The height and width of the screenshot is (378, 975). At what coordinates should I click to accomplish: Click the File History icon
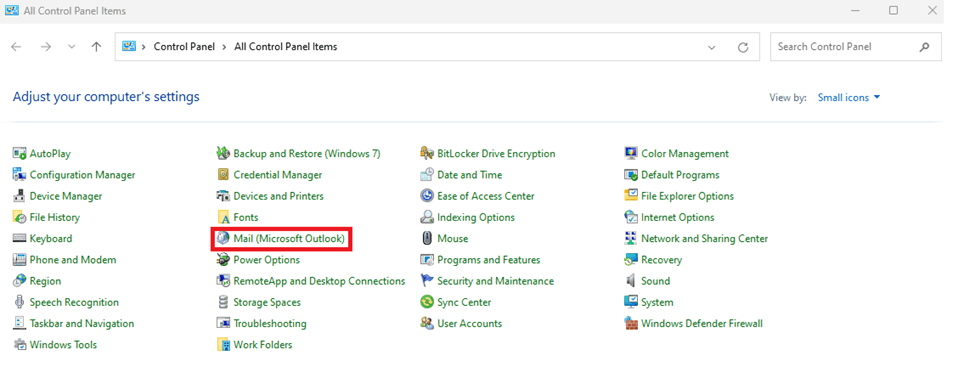tap(19, 217)
